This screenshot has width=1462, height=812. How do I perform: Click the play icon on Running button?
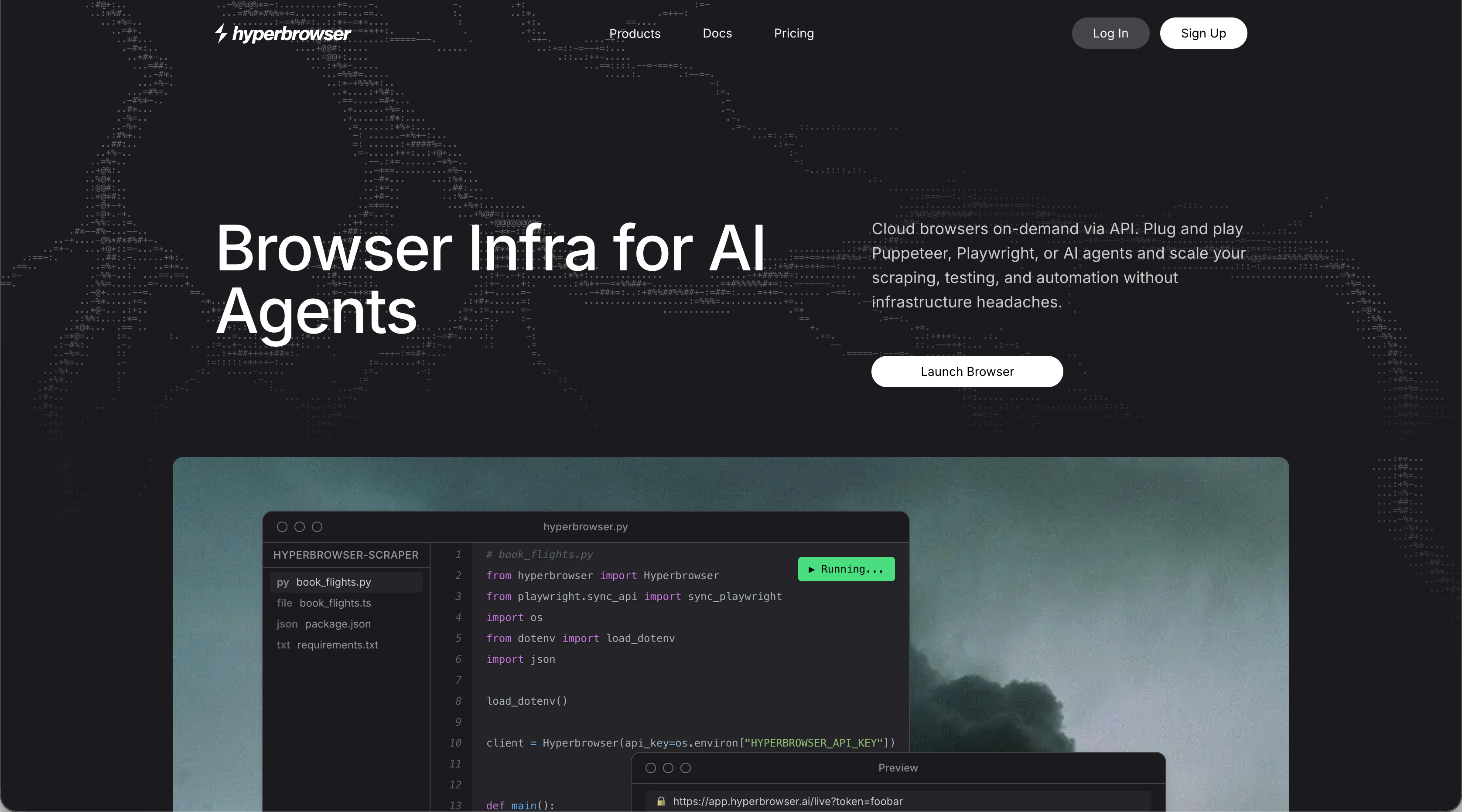[812, 570]
